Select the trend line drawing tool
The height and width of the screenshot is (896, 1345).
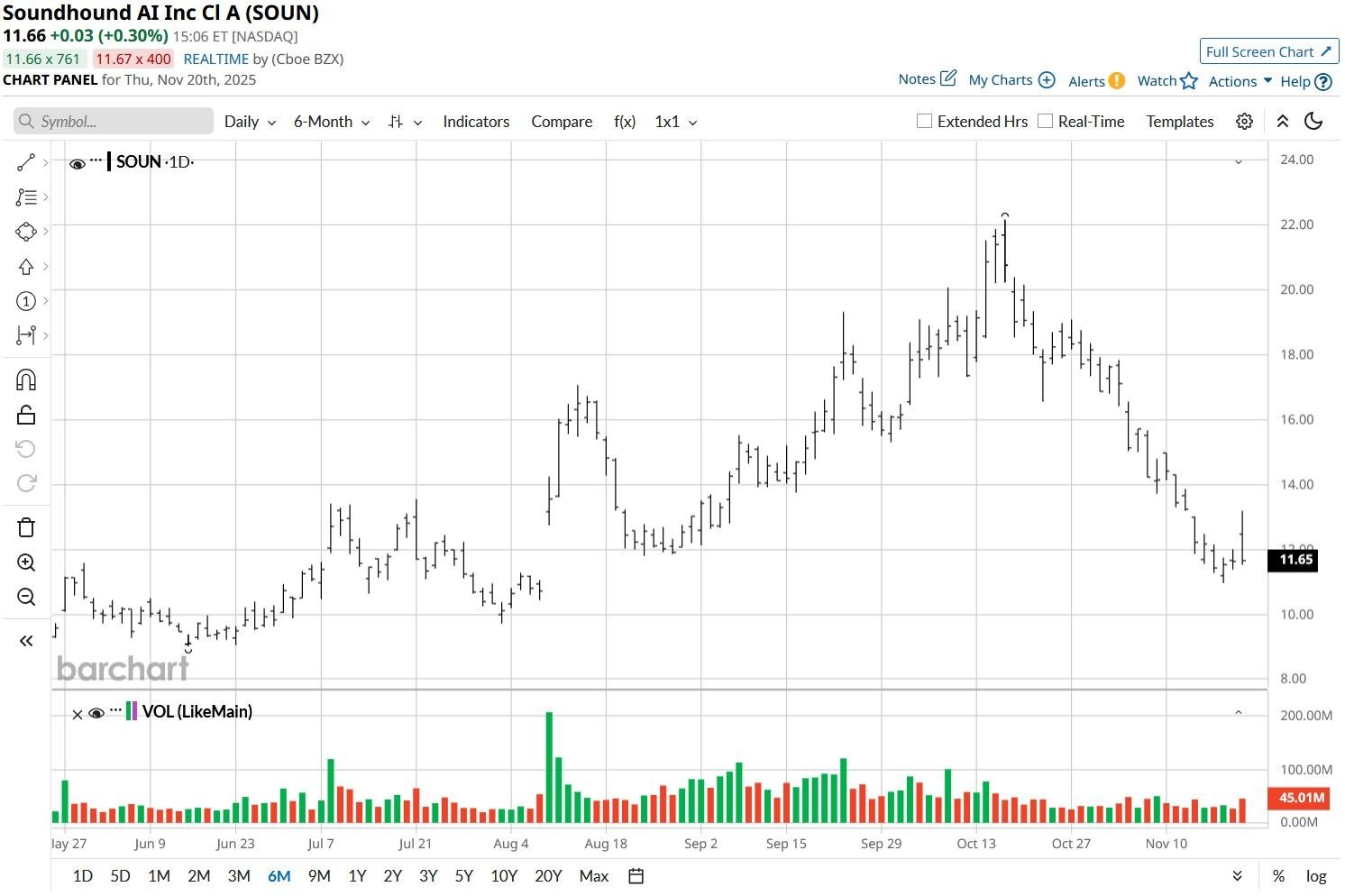(x=25, y=162)
